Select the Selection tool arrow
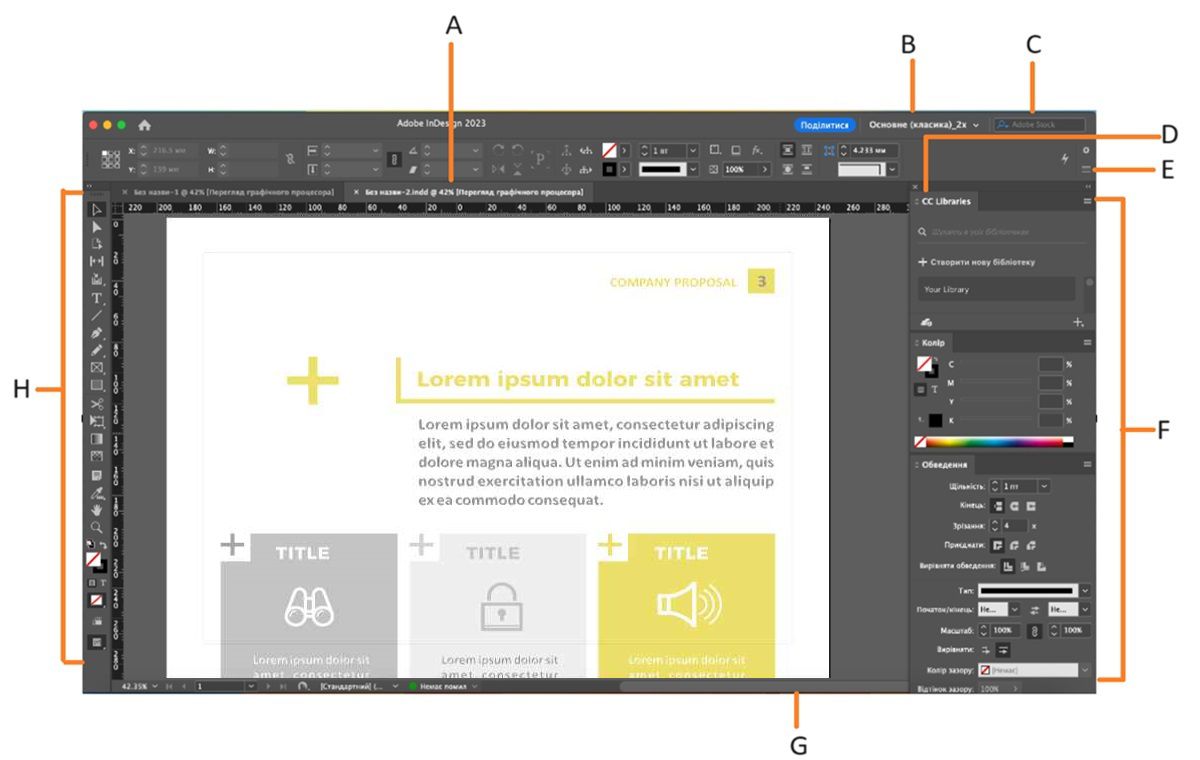Image resolution: width=1200 pixels, height=760 pixels. [x=97, y=209]
